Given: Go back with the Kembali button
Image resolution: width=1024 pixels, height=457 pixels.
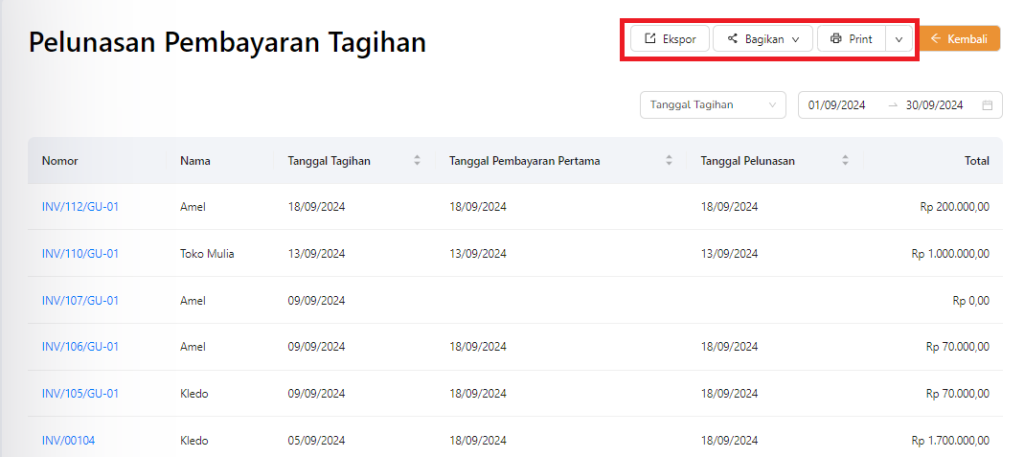Looking at the screenshot, I should [x=959, y=39].
